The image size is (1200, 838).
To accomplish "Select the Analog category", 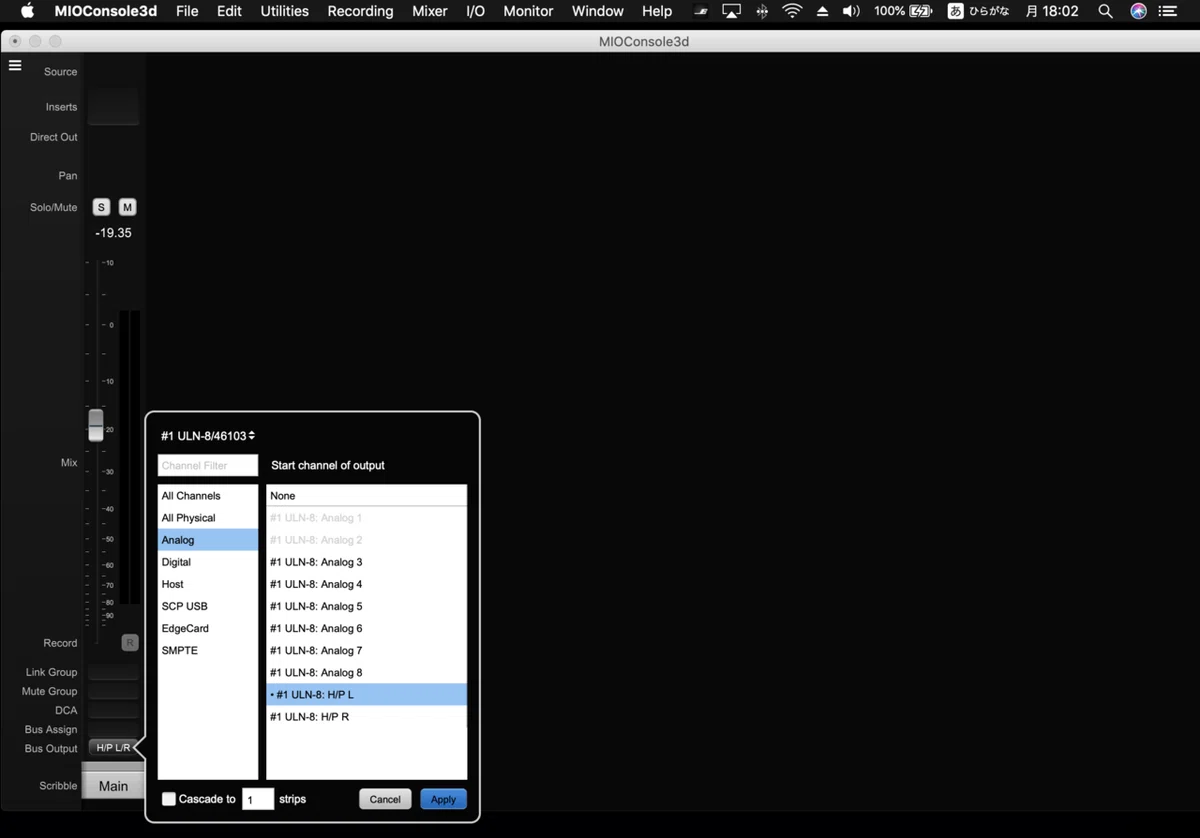I will click(208, 540).
